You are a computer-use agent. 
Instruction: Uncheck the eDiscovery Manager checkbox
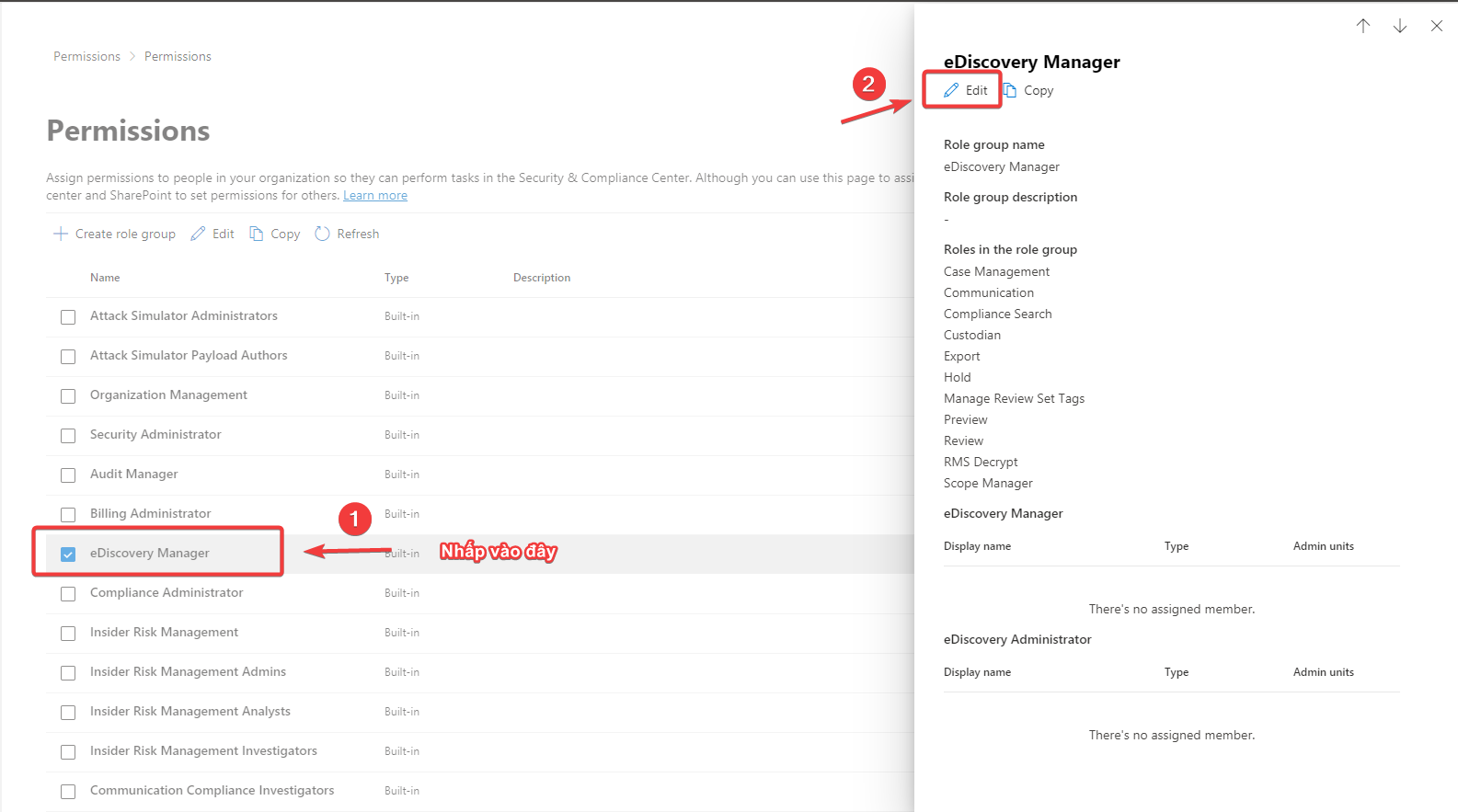(68, 554)
